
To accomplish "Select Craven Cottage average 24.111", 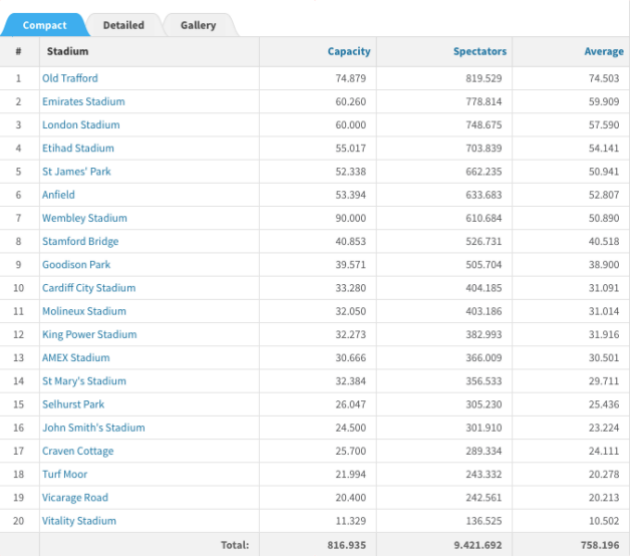I will 604,451.
